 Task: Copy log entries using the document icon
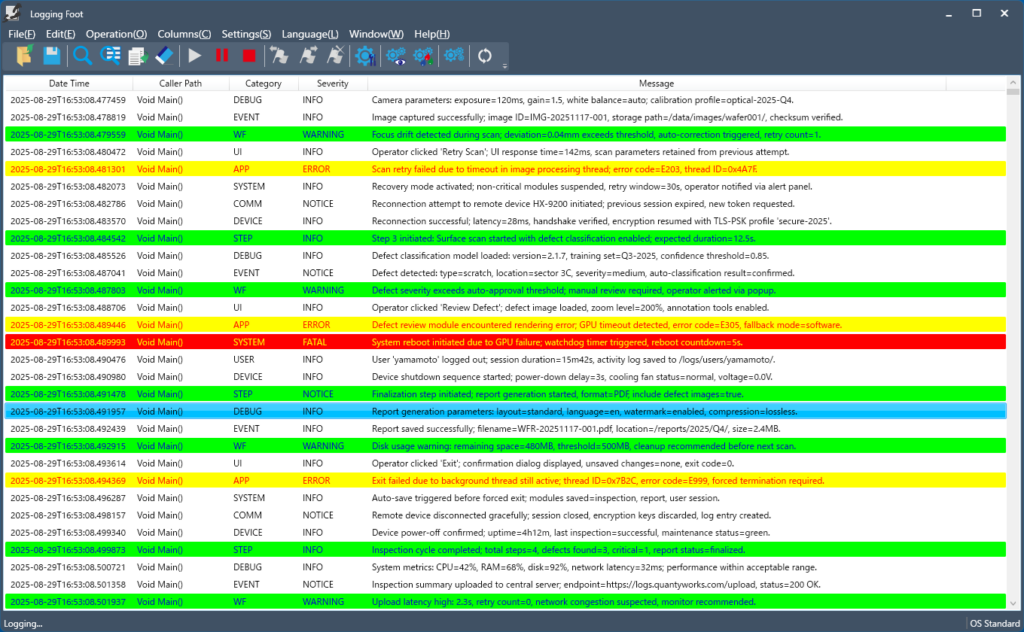tap(138, 56)
